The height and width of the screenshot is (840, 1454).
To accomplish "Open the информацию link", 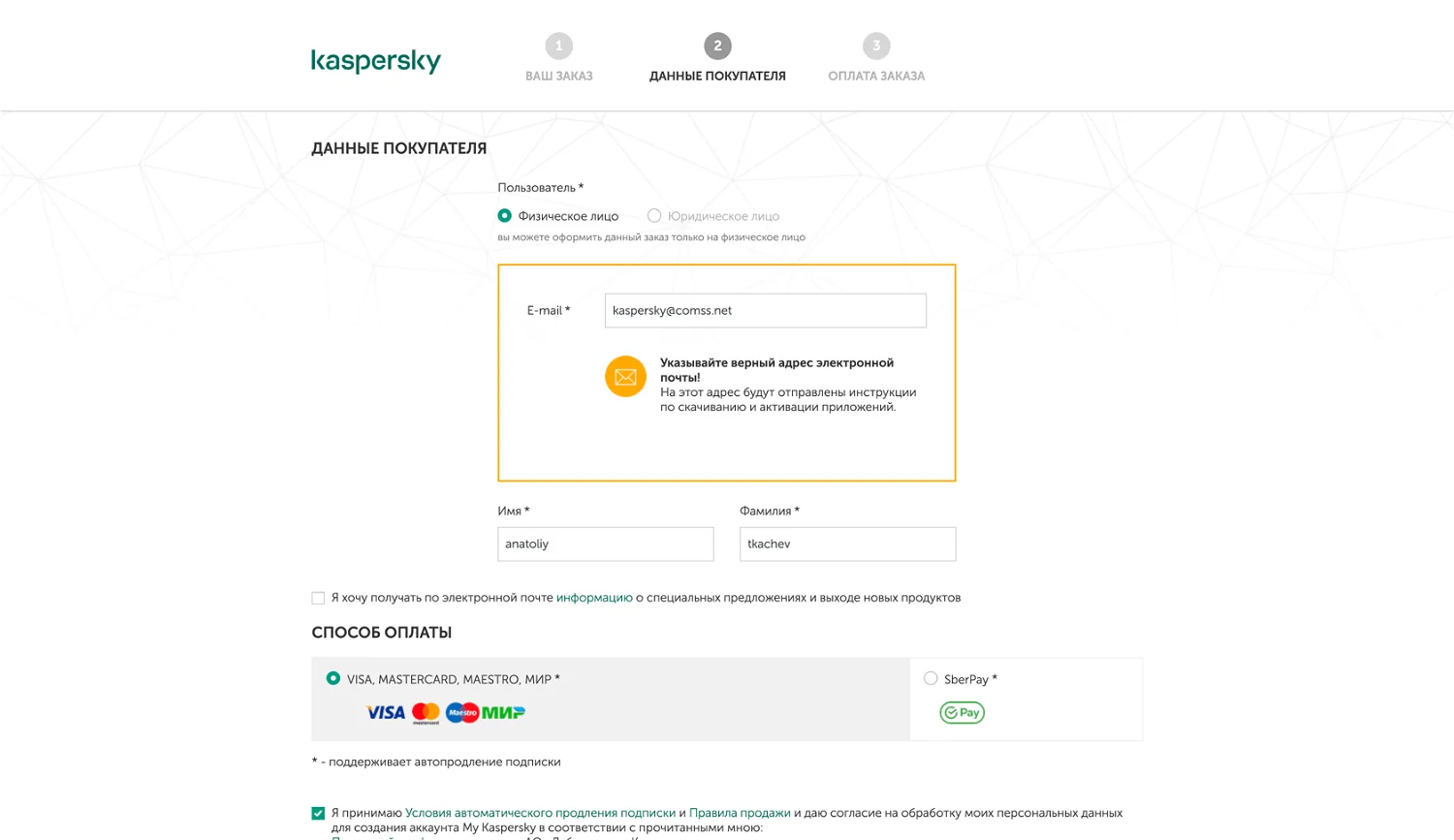I will click(594, 598).
